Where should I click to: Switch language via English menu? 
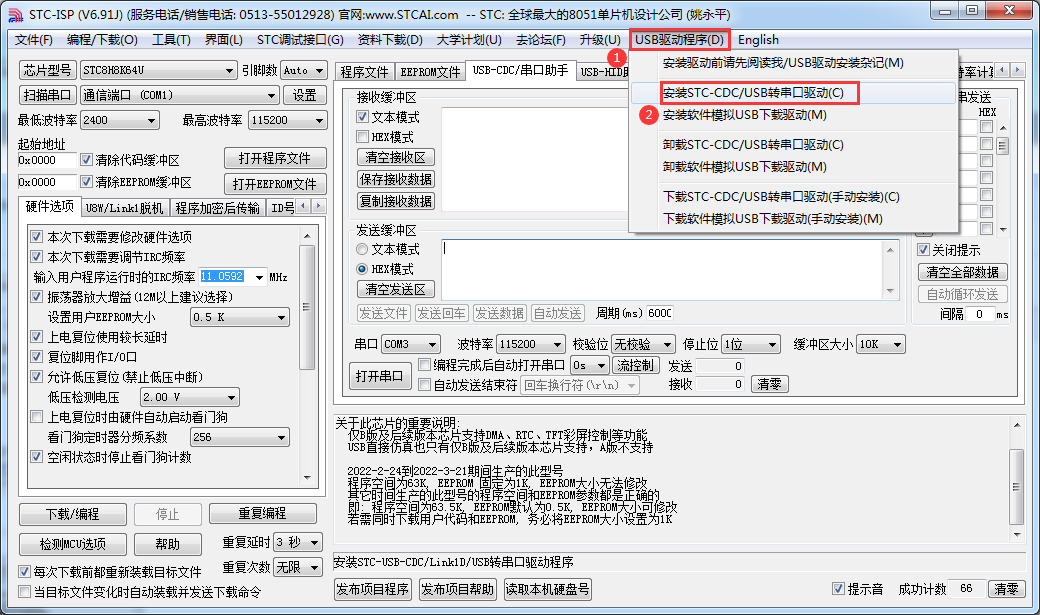click(758, 40)
